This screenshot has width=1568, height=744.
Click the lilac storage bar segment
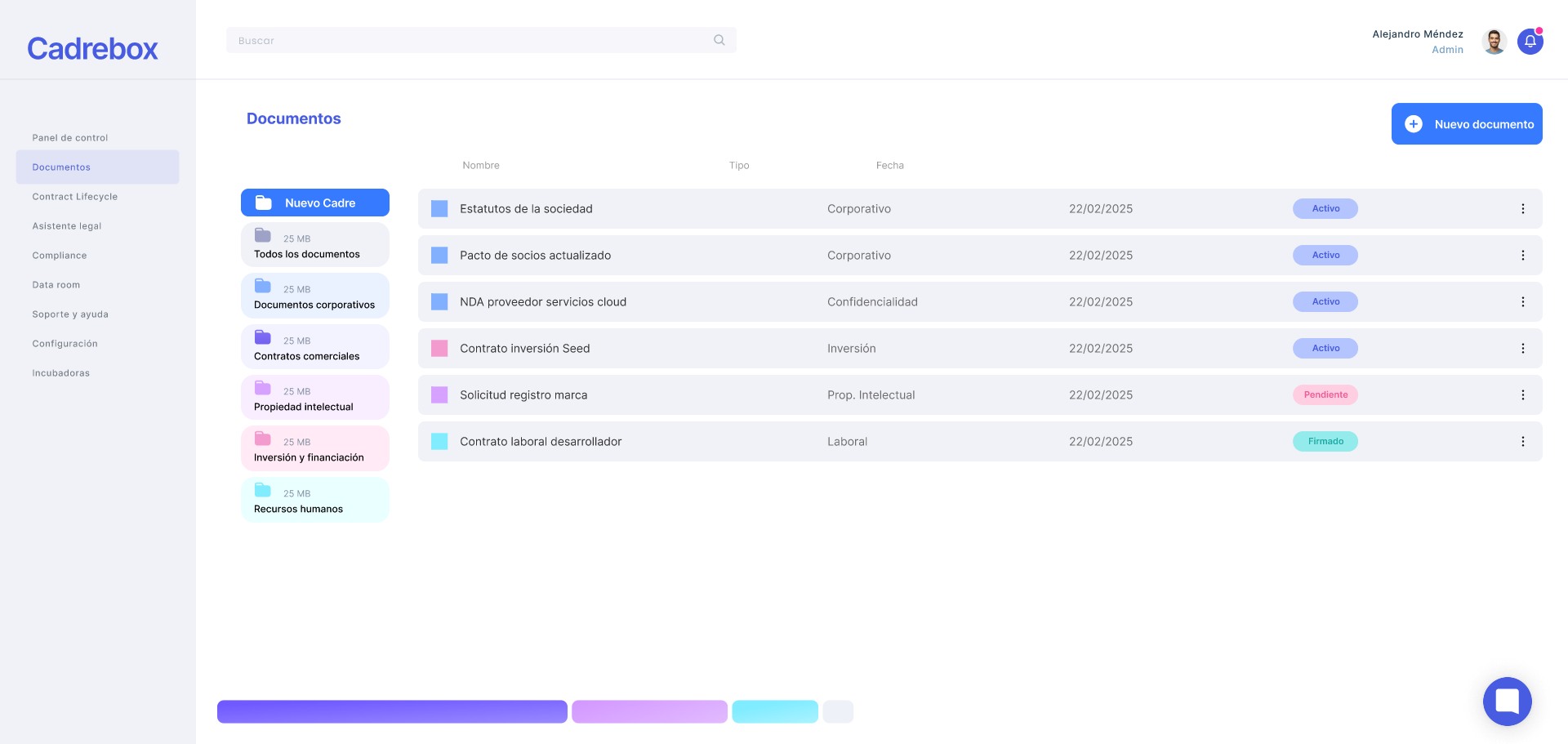click(649, 711)
